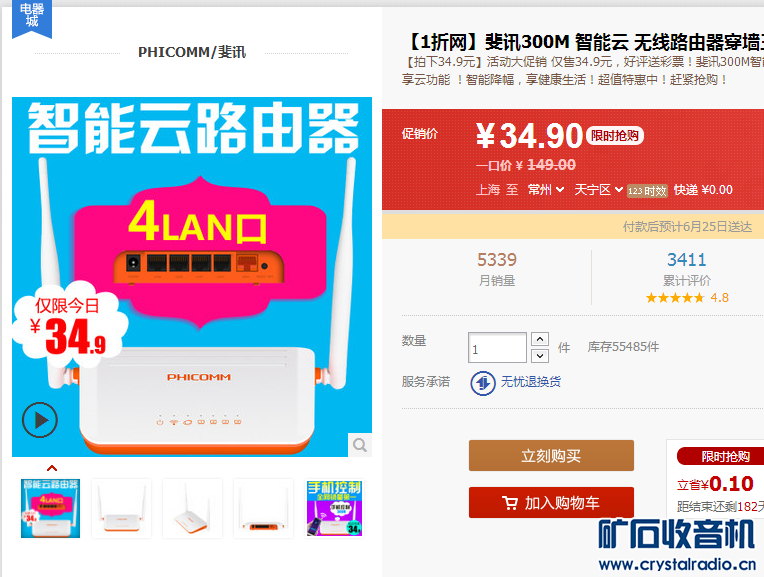This screenshot has height=577, width=764.
Task: Click the 限时抢购 tag beside the price
Action: coord(614,135)
